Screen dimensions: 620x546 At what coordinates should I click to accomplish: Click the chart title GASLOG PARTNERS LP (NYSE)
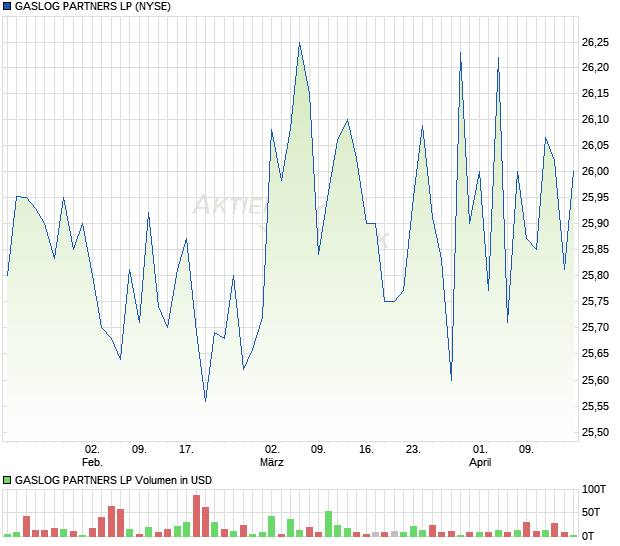(x=93, y=7)
